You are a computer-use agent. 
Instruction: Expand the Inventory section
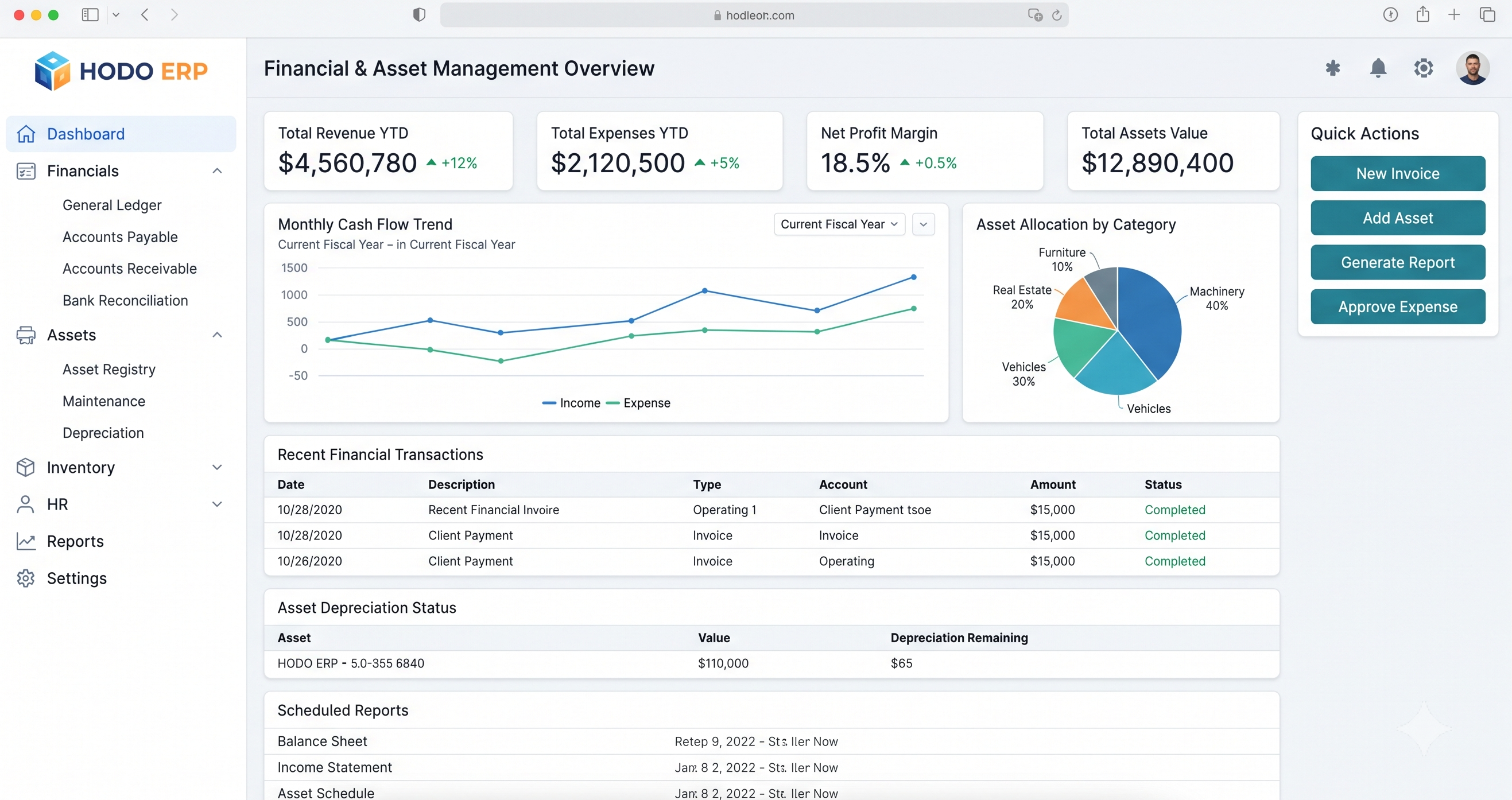217,467
